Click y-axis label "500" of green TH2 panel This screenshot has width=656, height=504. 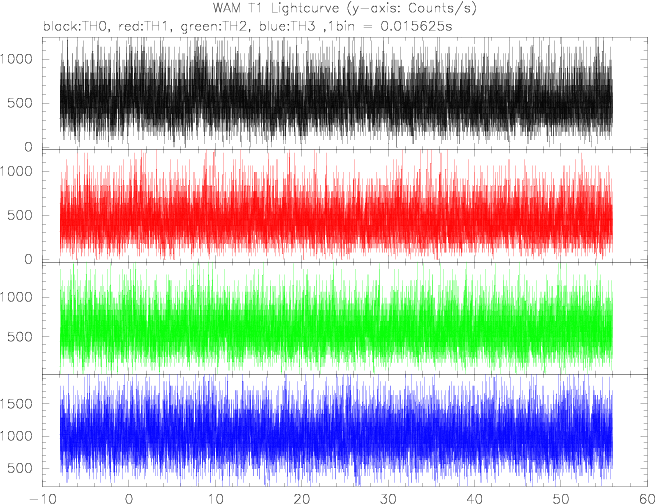(x=20, y=337)
